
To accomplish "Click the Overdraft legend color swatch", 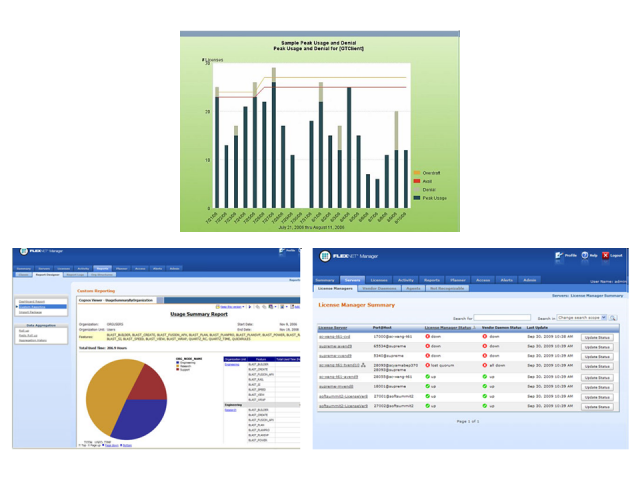I will [417, 173].
